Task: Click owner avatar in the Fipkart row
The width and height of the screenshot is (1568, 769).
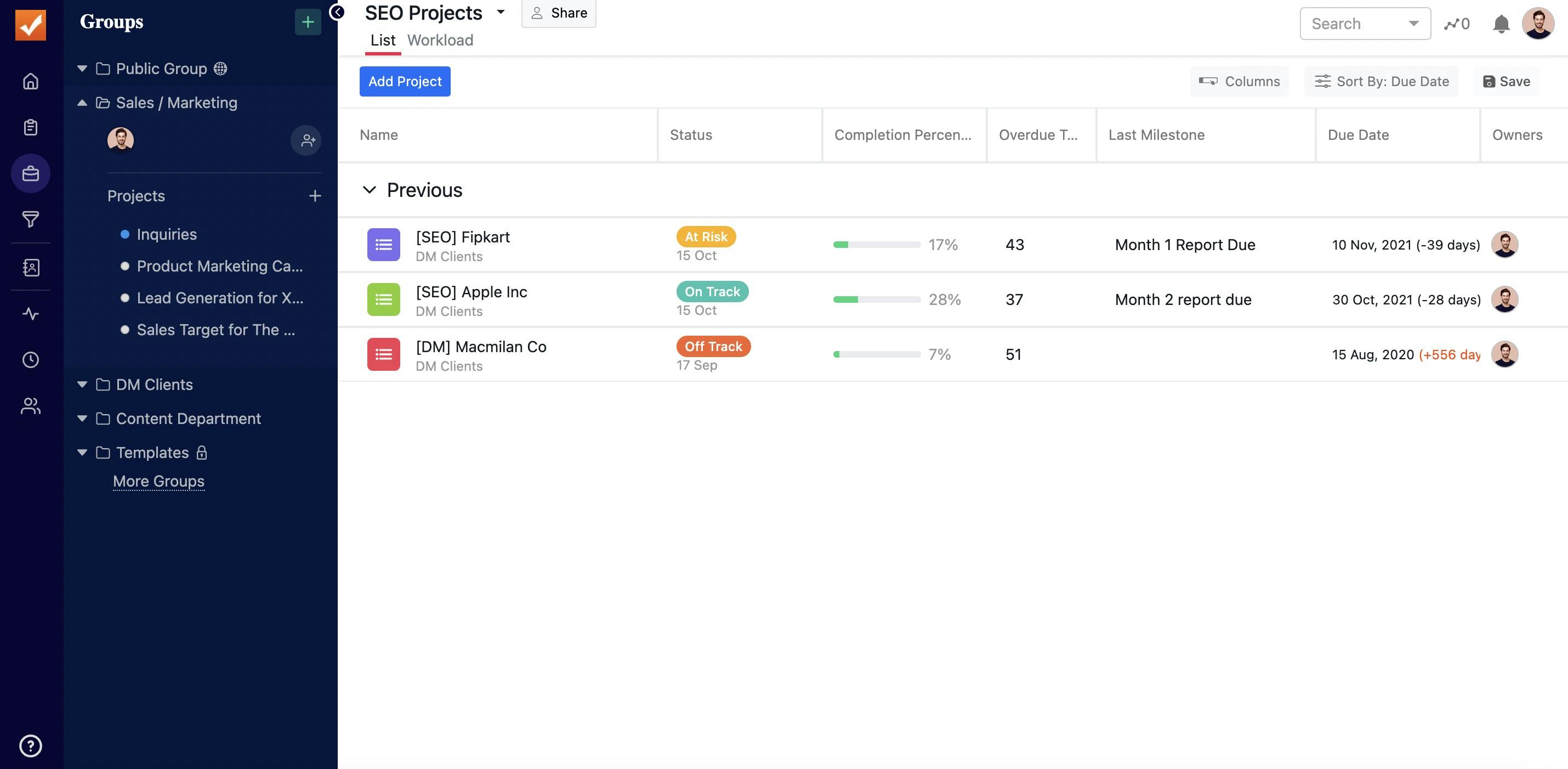Action: point(1505,245)
